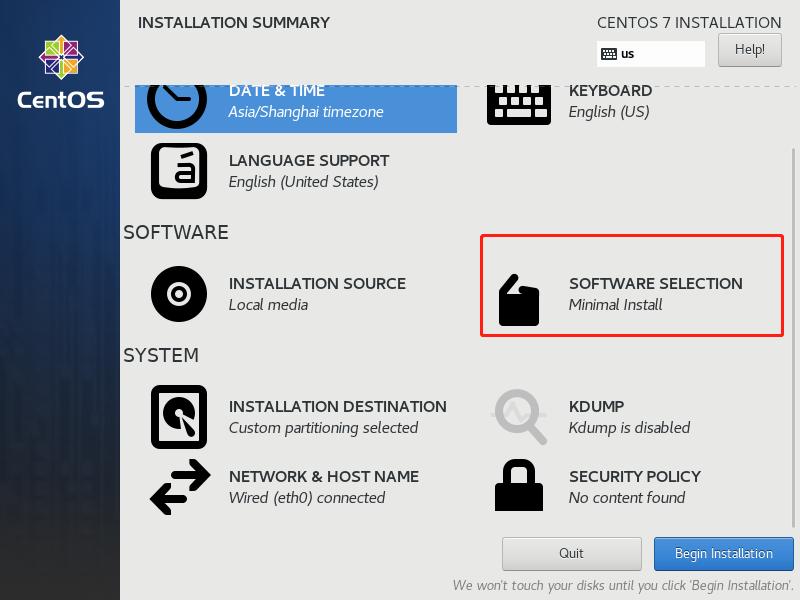The image size is (800, 600).
Task: Configure Kdump via the magnifier icon
Action: (x=519, y=416)
